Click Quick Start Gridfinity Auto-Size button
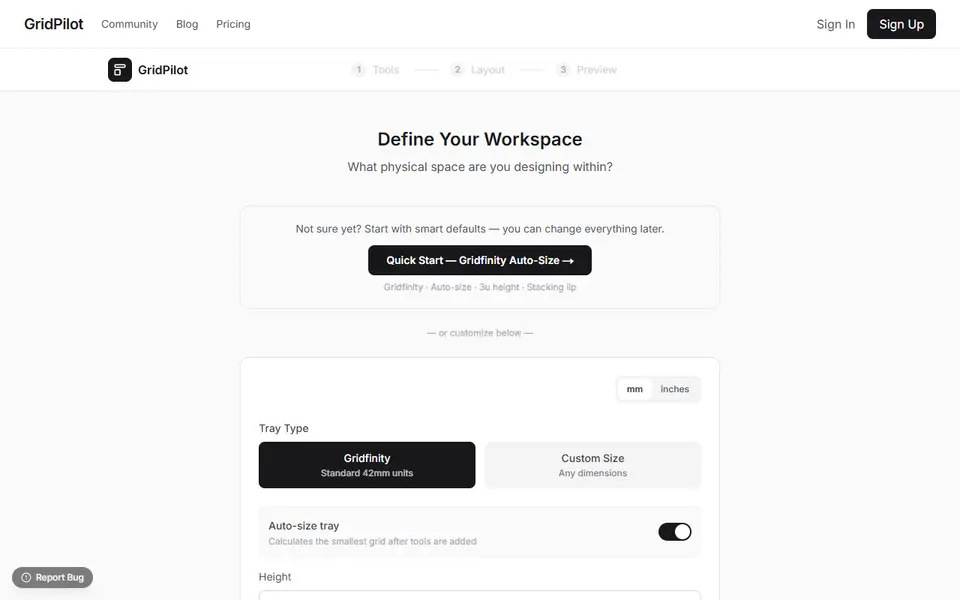The width and height of the screenshot is (960, 600). tap(480, 260)
